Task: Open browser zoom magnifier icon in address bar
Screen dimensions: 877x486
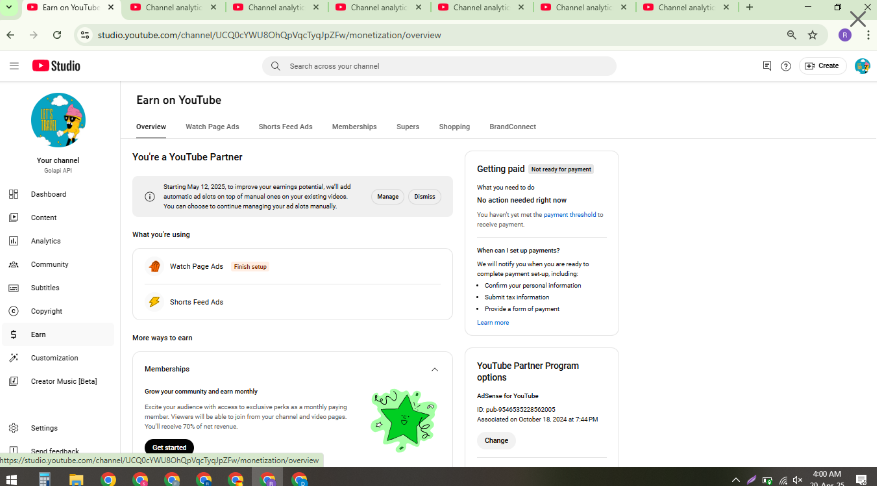Action: pyautogui.click(x=791, y=35)
